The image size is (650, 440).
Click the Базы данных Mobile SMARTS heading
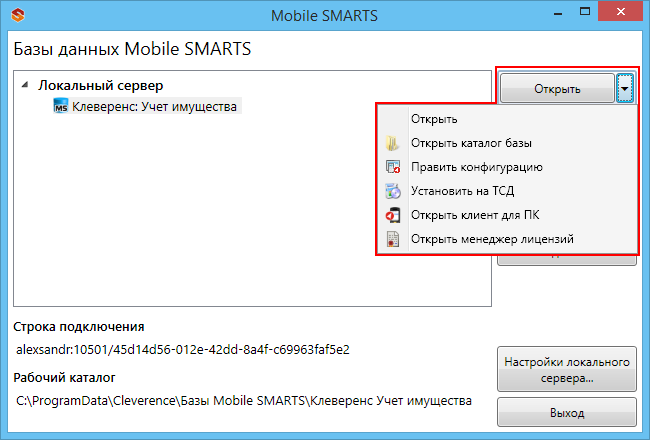click(132, 49)
